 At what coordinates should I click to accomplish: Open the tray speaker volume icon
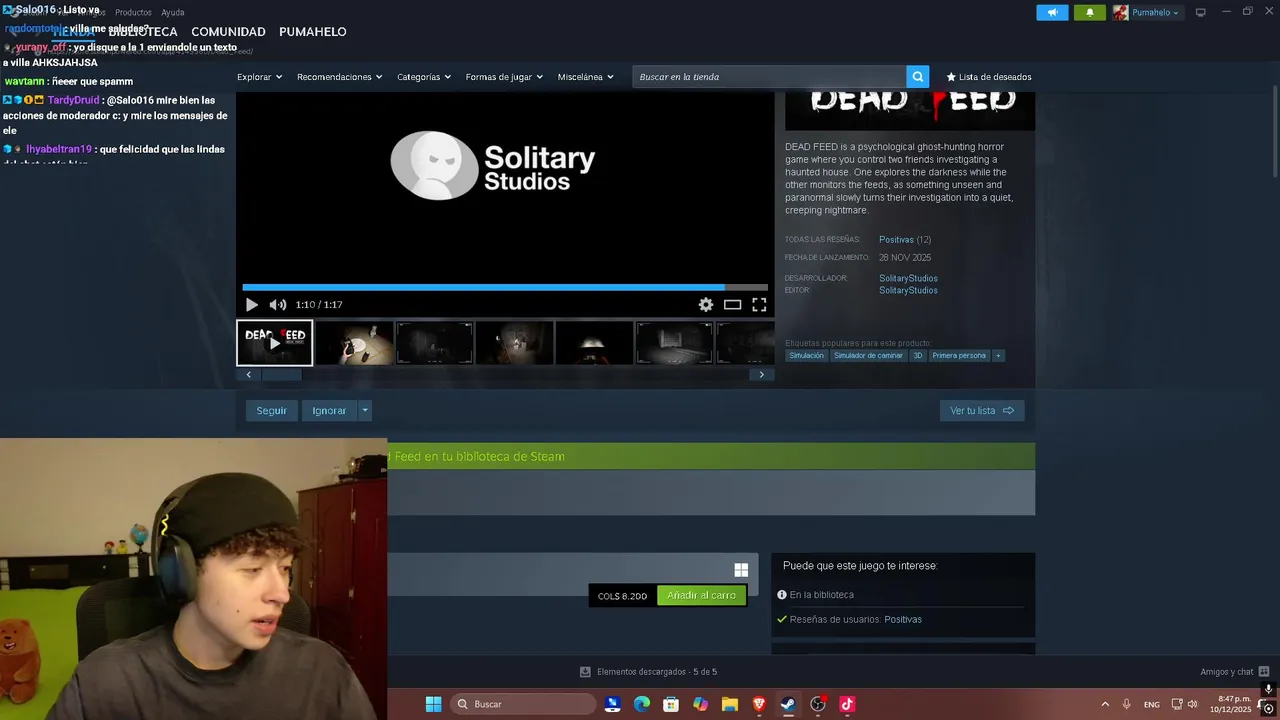[1193, 704]
